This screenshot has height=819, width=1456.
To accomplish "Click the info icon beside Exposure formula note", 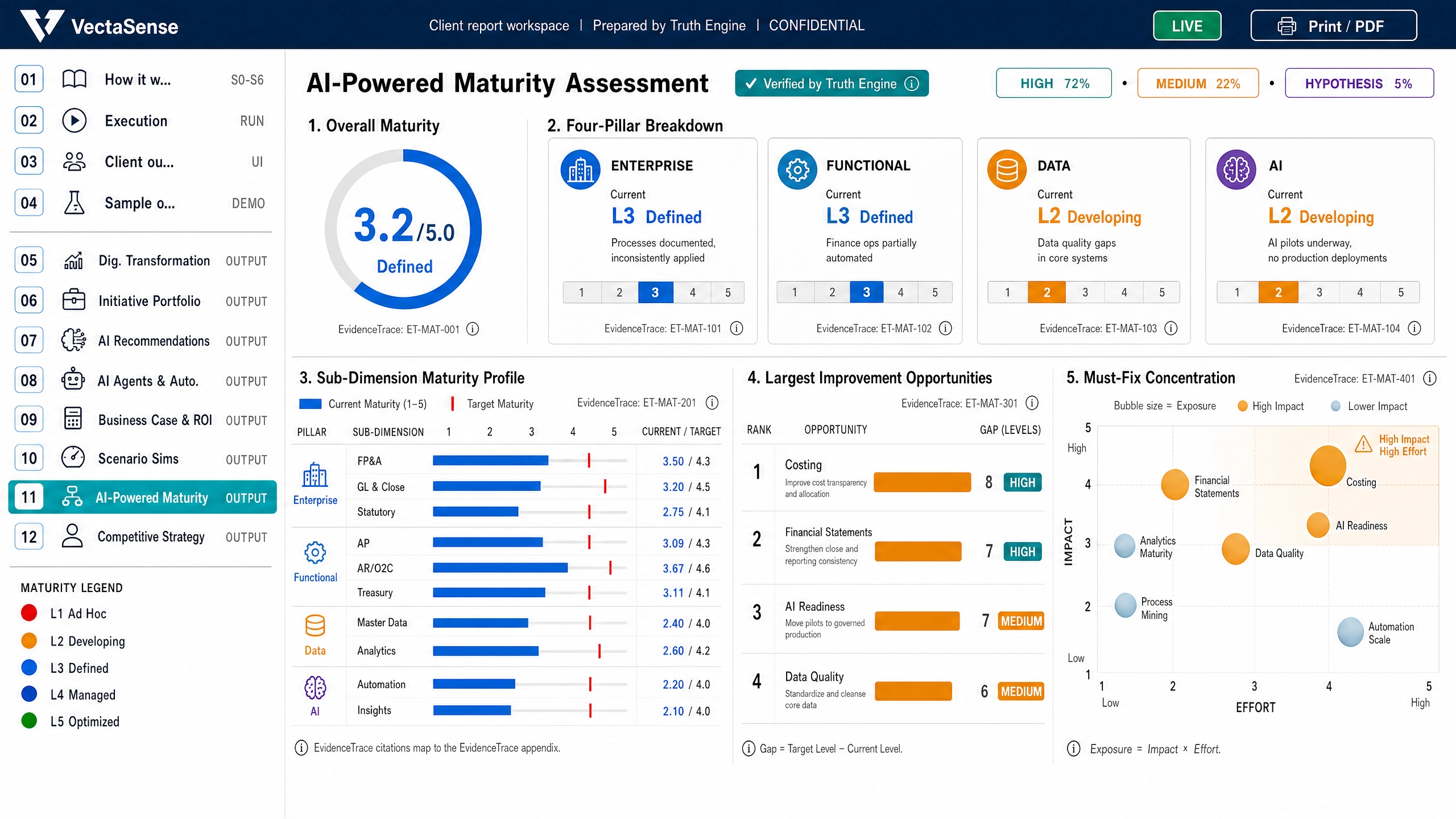I will (x=1074, y=748).
